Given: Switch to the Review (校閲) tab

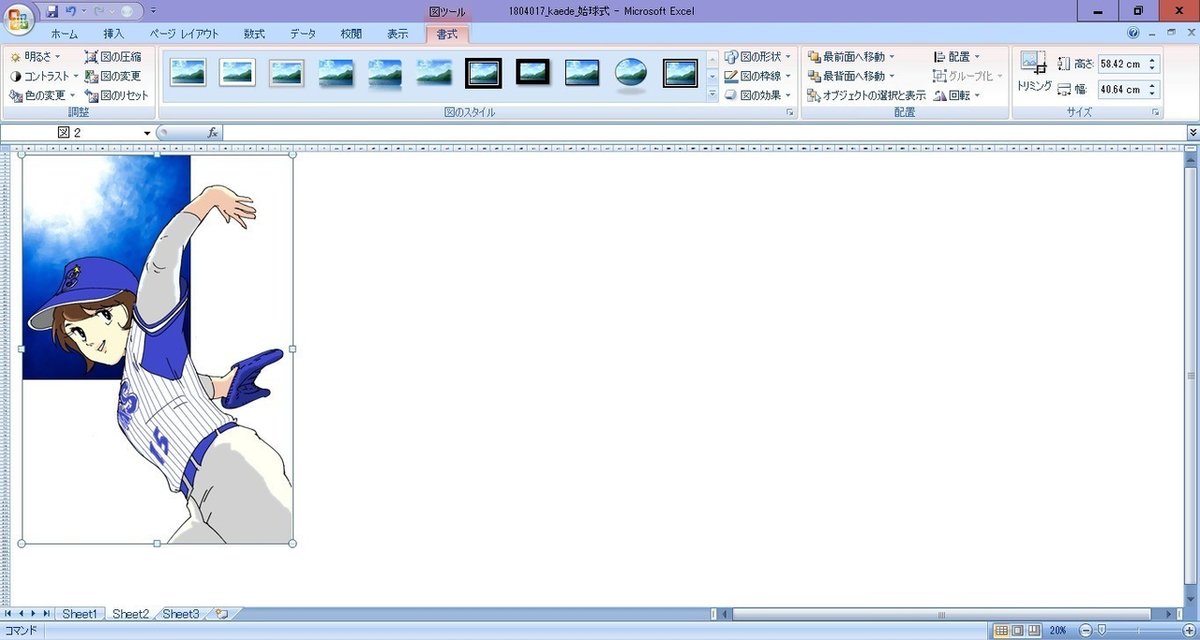Looking at the screenshot, I should coord(351,34).
